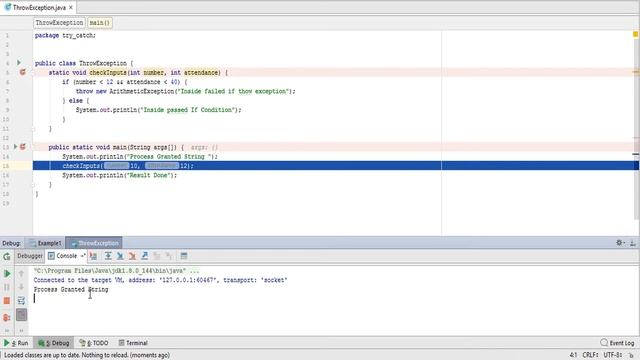This screenshot has width=640, height=360.
Task: Open the Debug tool window button
Action: [x=54, y=343]
